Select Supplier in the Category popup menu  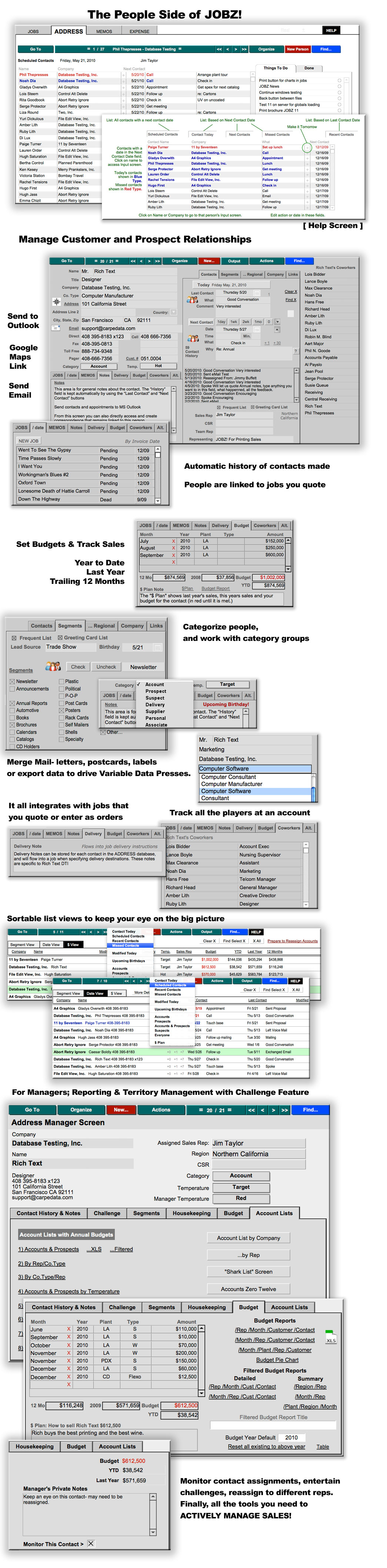(155, 711)
